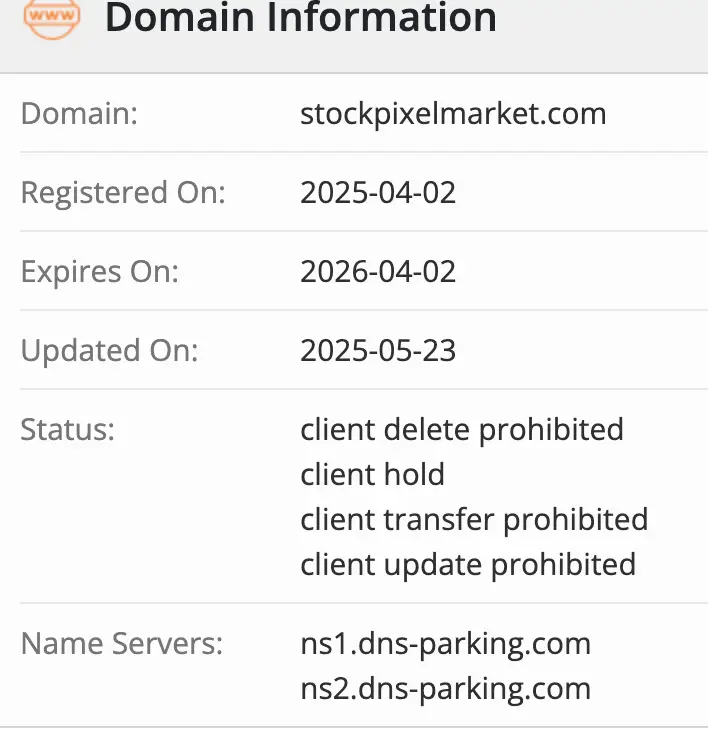Click the 'Domain:' field label
The image size is (708, 732).
click(x=79, y=113)
